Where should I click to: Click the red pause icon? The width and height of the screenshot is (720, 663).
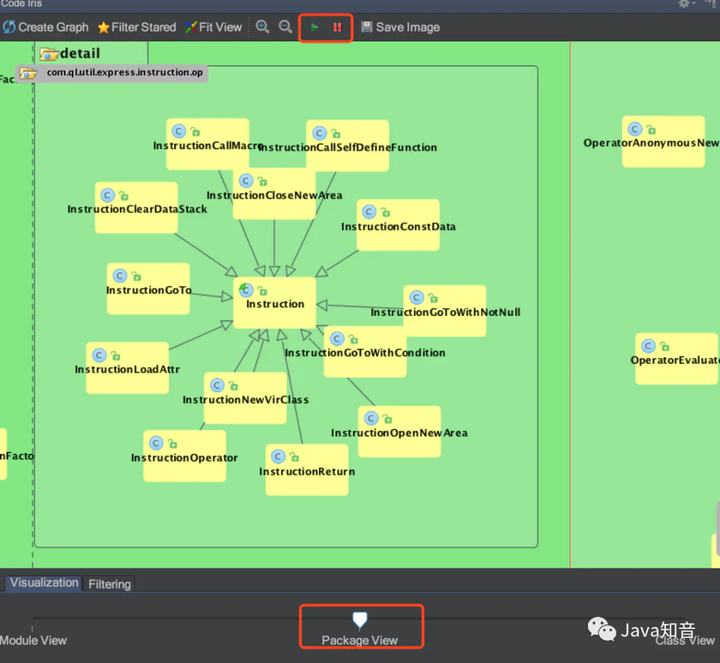click(x=337, y=28)
